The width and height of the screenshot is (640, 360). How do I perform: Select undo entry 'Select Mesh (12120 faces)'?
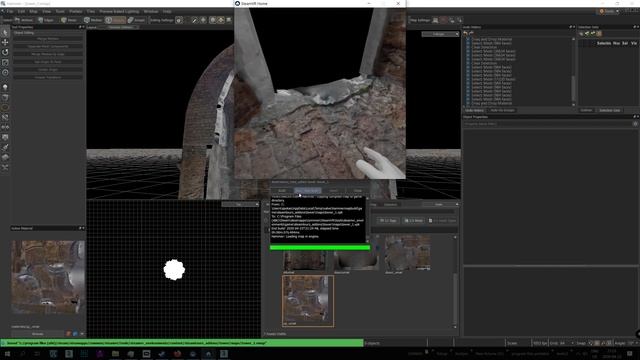tap(493, 79)
